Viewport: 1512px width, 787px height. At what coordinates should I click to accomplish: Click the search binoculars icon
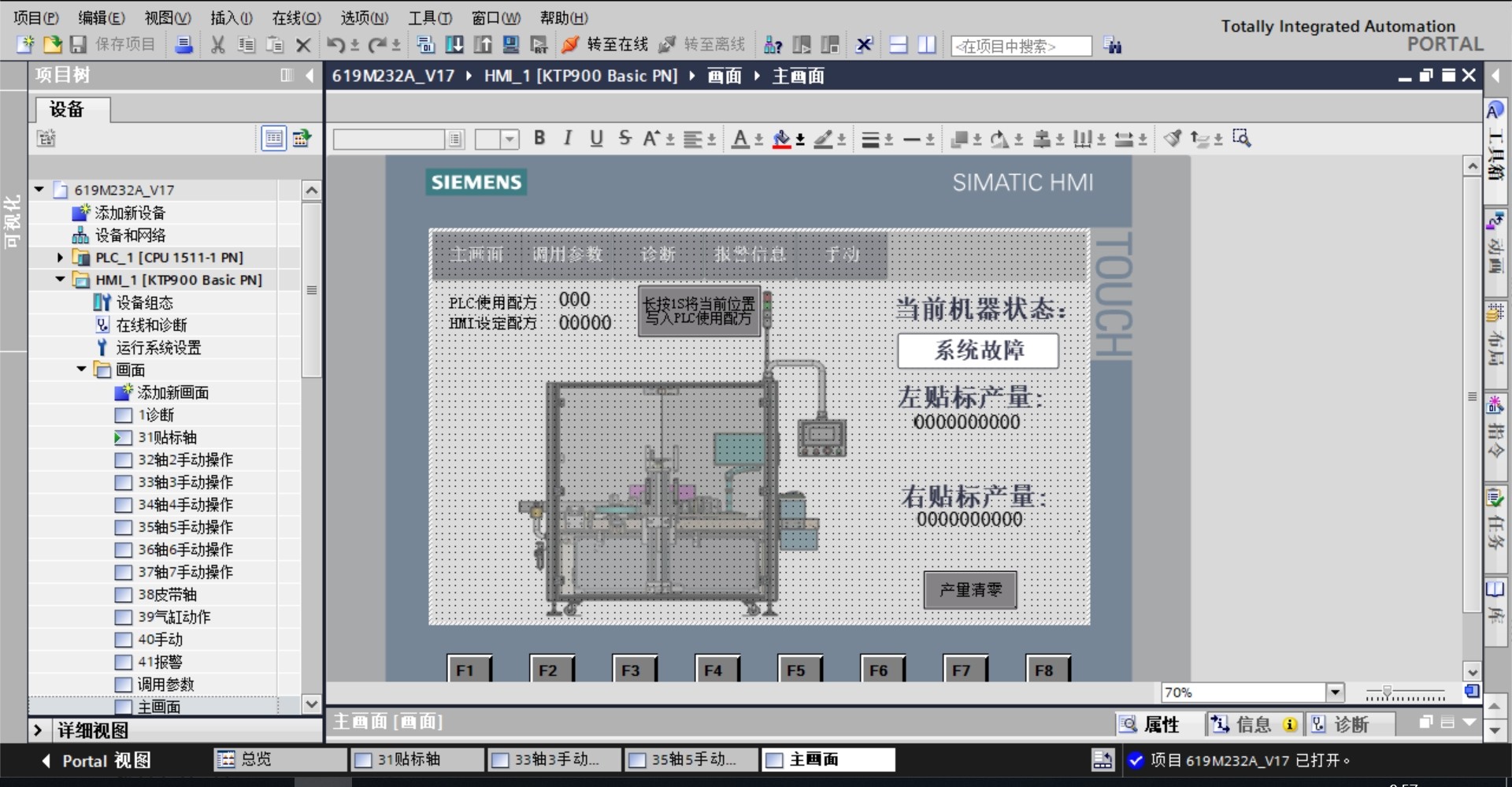click(x=1113, y=46)
